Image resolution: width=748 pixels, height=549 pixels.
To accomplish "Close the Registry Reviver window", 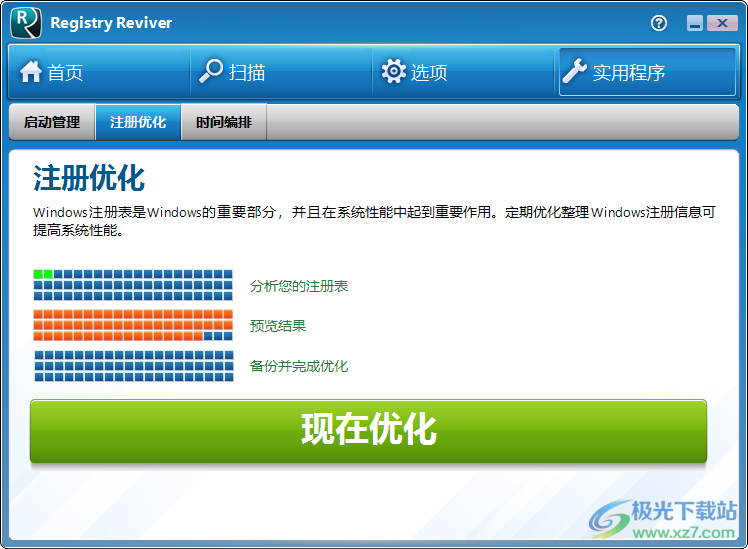I will (722, 23).
